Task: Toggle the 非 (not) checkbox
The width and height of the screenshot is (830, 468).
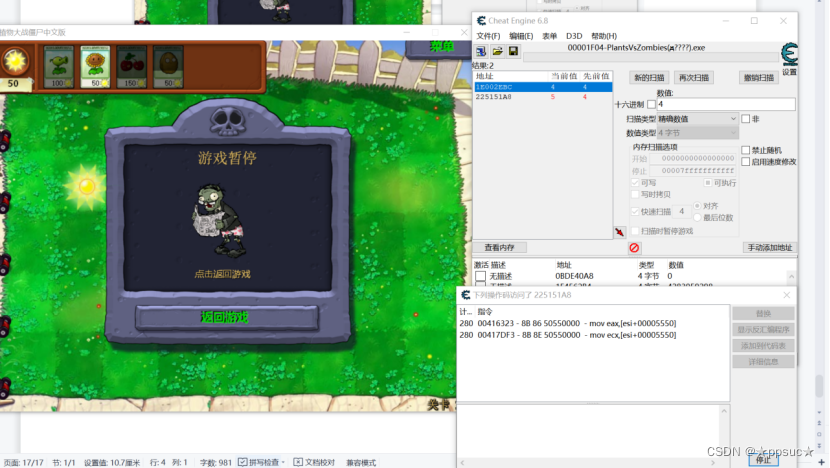Action: click(745, 119)
